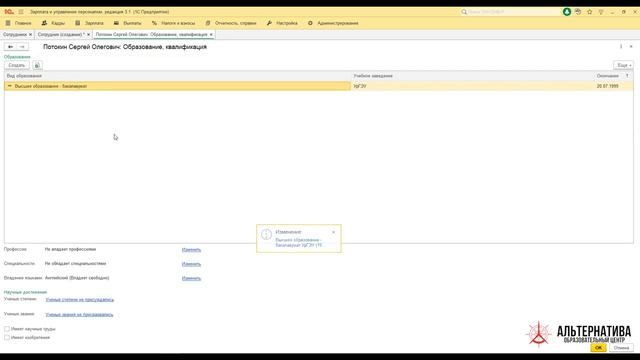Open the Администрирование section
This screenshot has height=360, width=640.
pos(333,23)
